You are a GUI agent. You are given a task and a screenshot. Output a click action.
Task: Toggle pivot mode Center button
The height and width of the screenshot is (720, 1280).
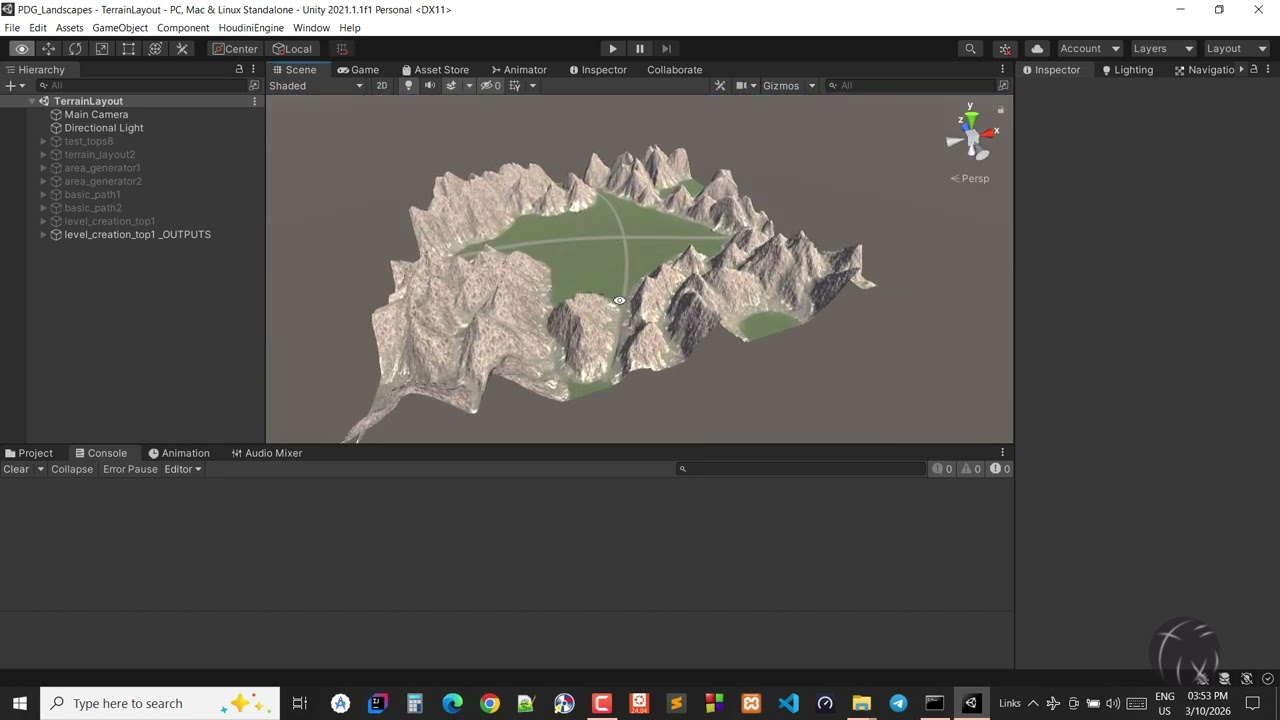235,49
